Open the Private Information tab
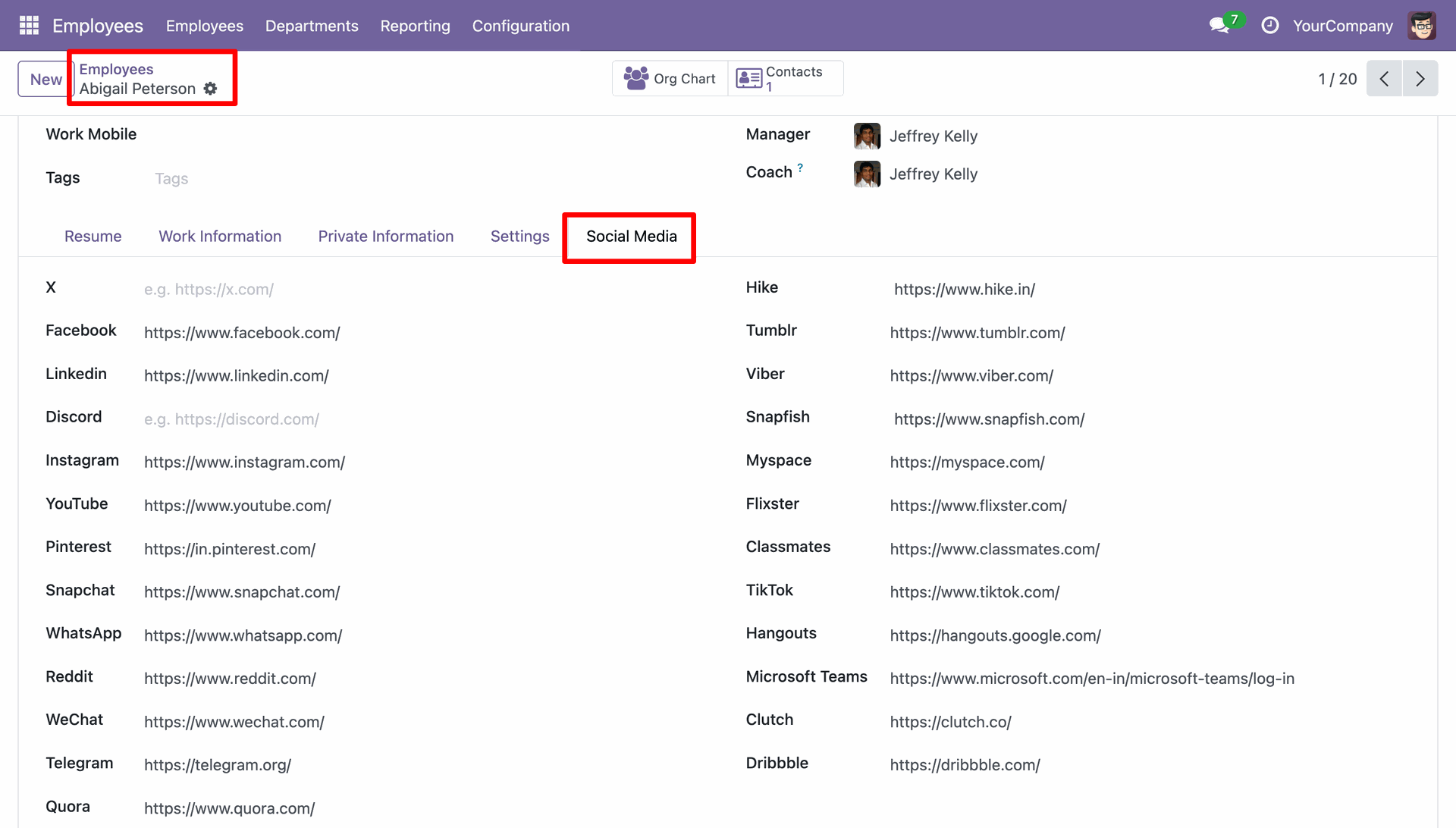Image resolution: width=1456 pixels, height=828 pixels. [385, 237]
